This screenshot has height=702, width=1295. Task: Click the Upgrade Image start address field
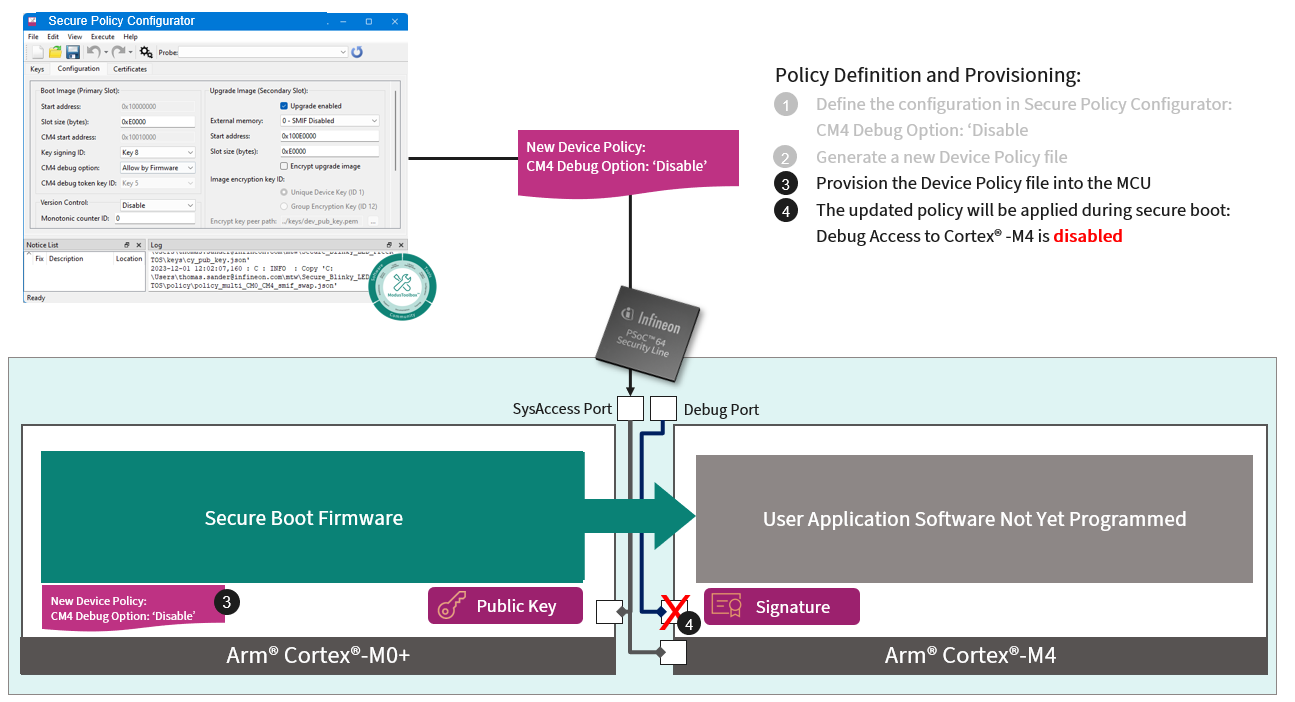tap(329, 136)
